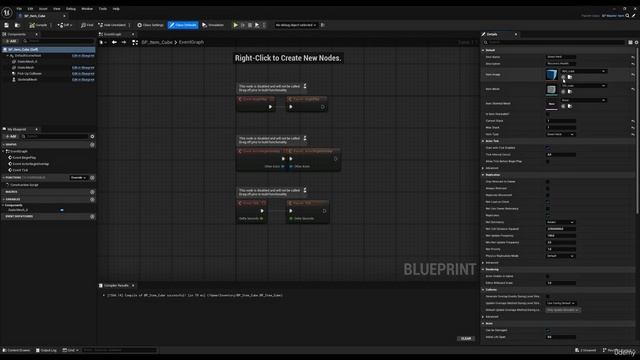Click the navigate back arrow in graph
The width and height of the screenshot is (640, 360).
point(114,42)
